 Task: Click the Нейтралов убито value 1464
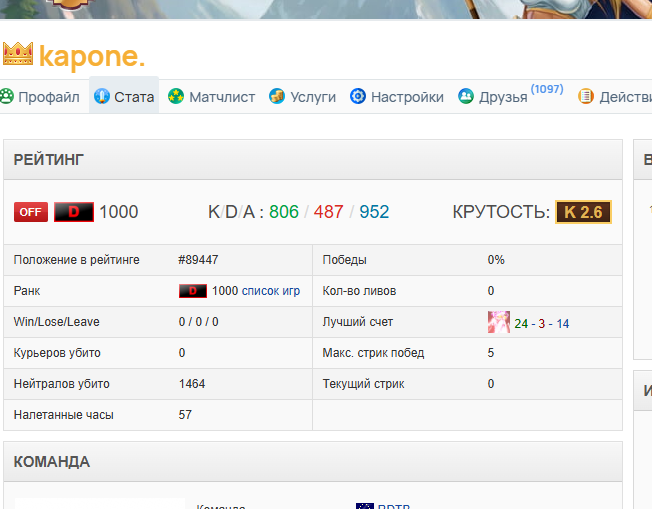[x=192, y=384]
